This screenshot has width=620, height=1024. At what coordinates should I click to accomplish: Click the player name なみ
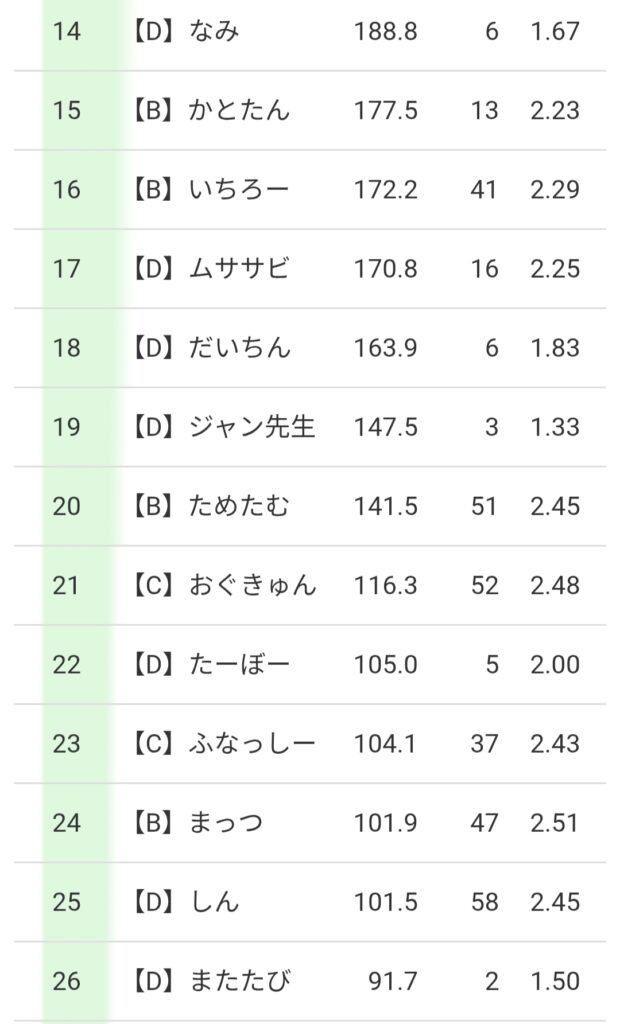point(214,32)
